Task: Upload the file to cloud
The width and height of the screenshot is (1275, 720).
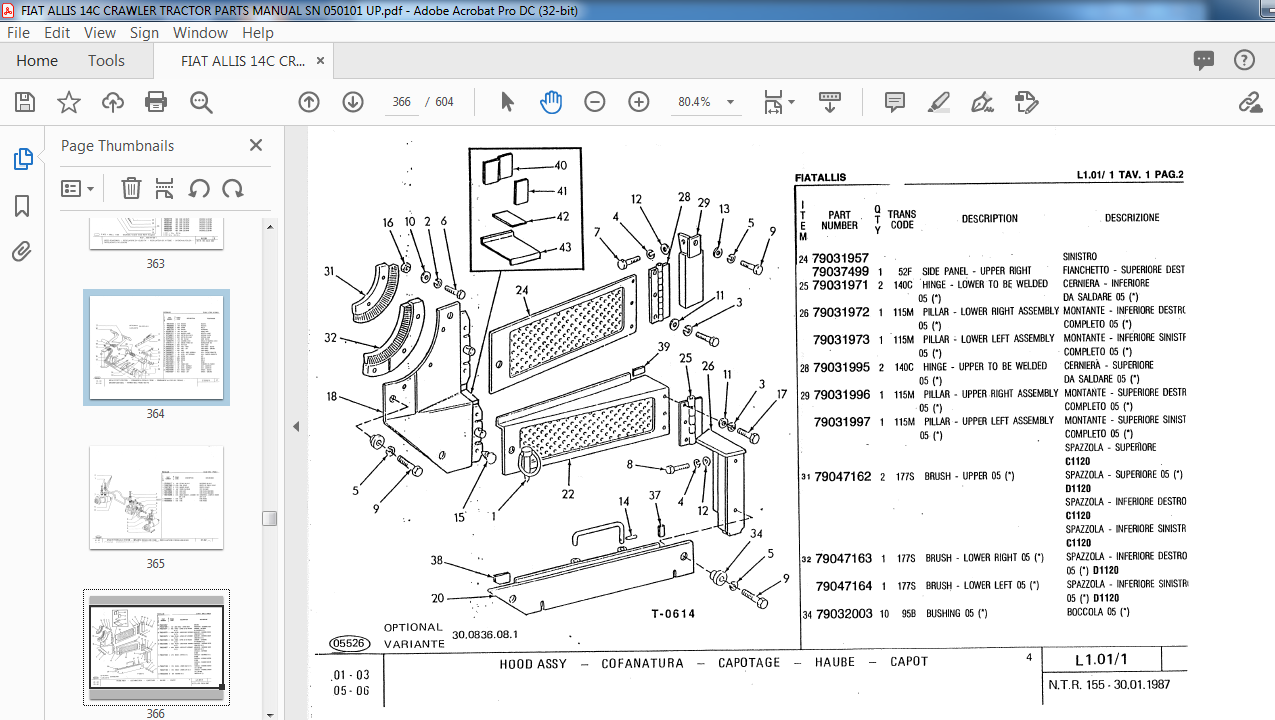Action: tap(113, 102)
